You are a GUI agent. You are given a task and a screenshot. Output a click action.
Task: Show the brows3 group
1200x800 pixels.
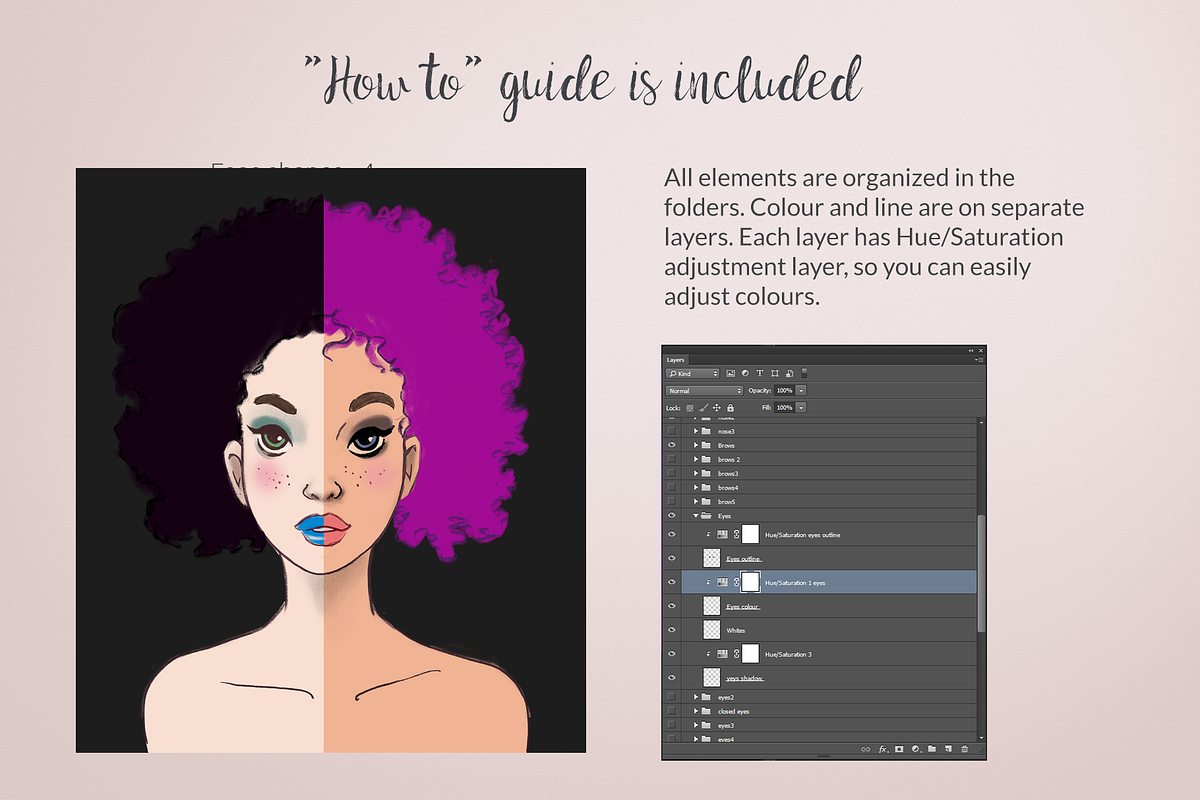671,473
